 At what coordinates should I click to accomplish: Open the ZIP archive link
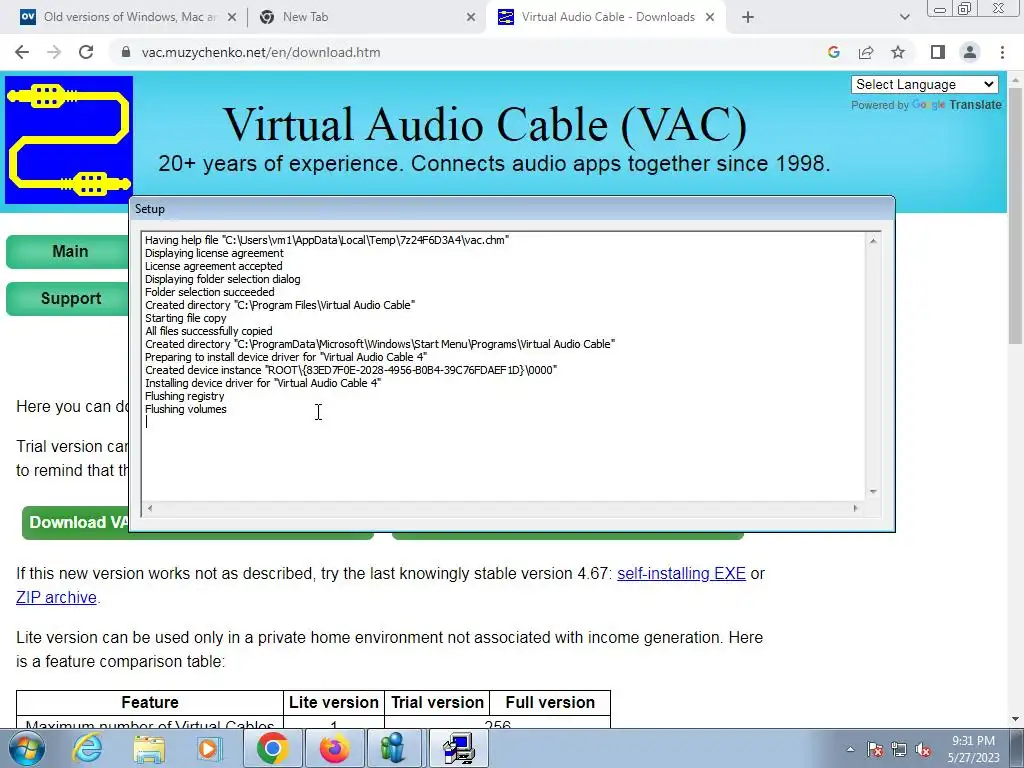click(x=56, y=598)
